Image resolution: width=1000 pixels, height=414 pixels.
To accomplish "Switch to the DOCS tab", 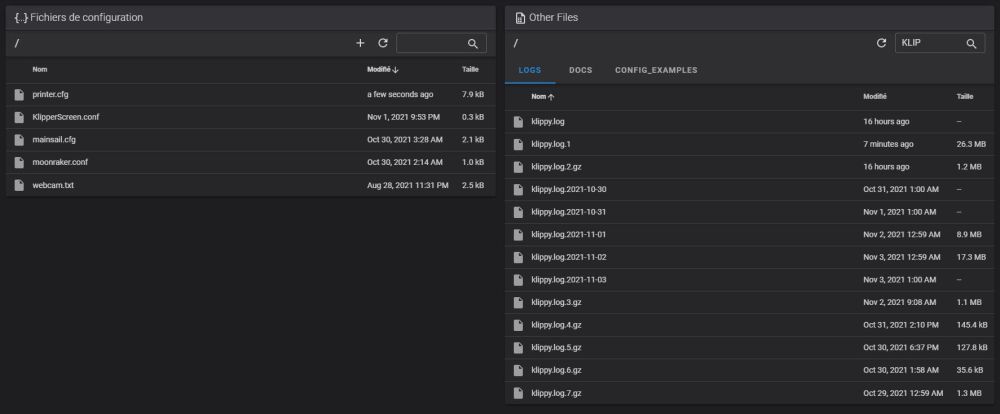I will click(580, 70).
